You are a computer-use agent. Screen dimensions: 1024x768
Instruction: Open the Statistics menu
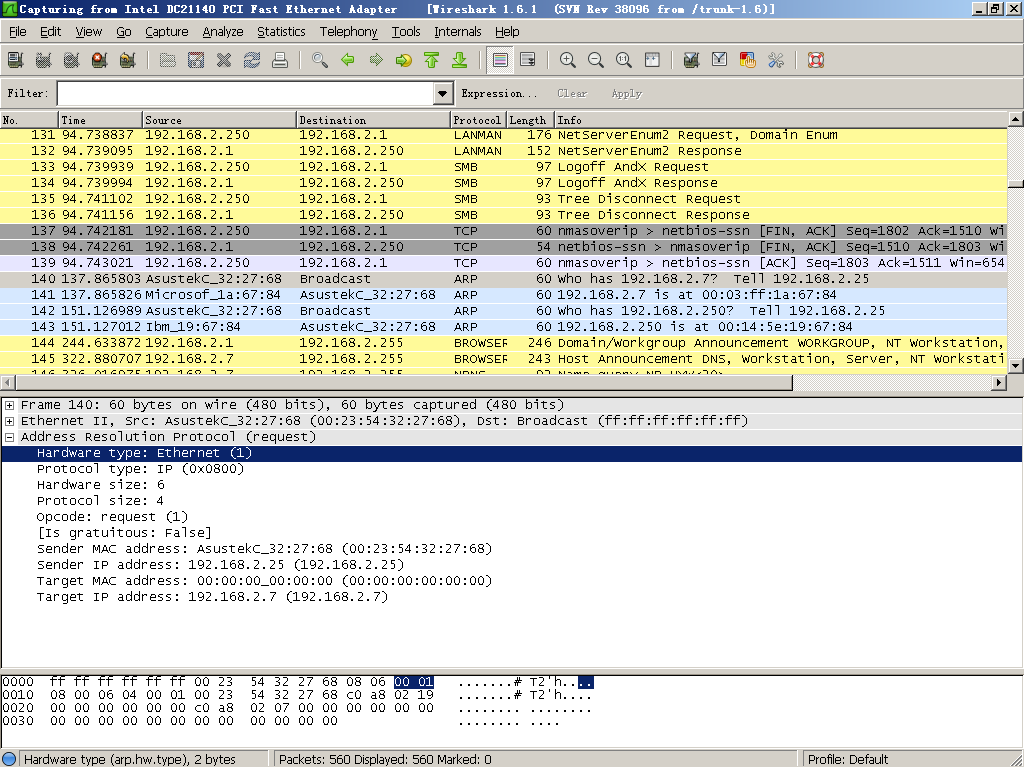click(x=281, y=31)
